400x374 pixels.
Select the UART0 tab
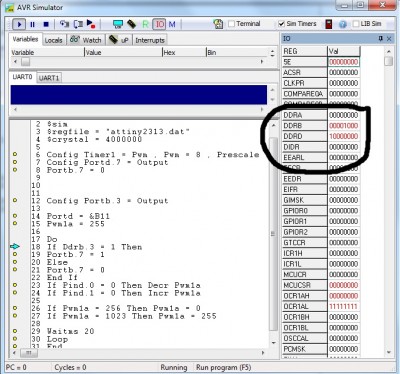[x=22, y=77]
